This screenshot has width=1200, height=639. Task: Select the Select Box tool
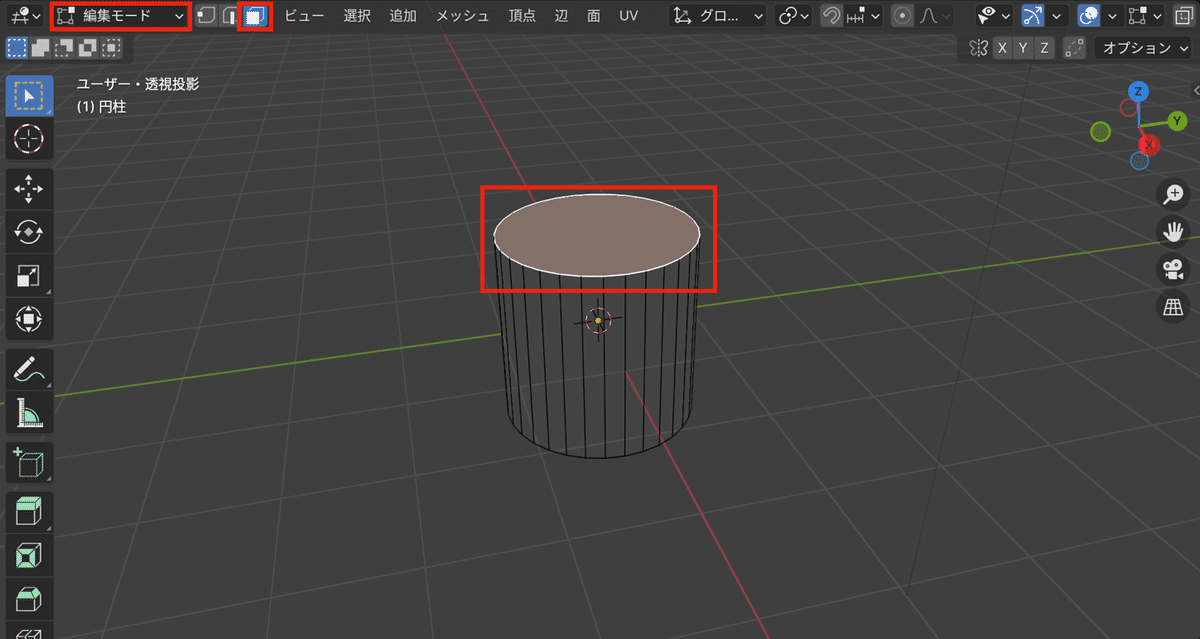(x=28, y=96)
